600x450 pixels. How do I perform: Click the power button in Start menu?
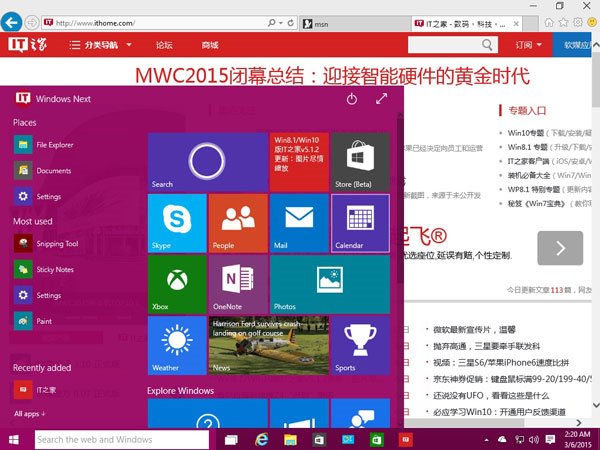click(x=352, y=99)
